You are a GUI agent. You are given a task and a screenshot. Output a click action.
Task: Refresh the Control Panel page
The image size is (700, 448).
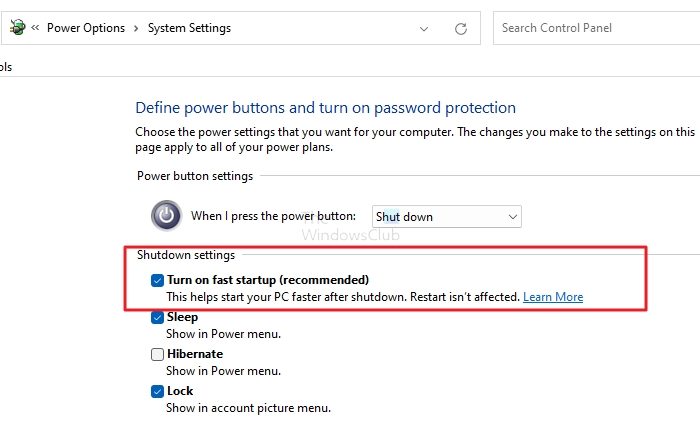coord(461,28)
